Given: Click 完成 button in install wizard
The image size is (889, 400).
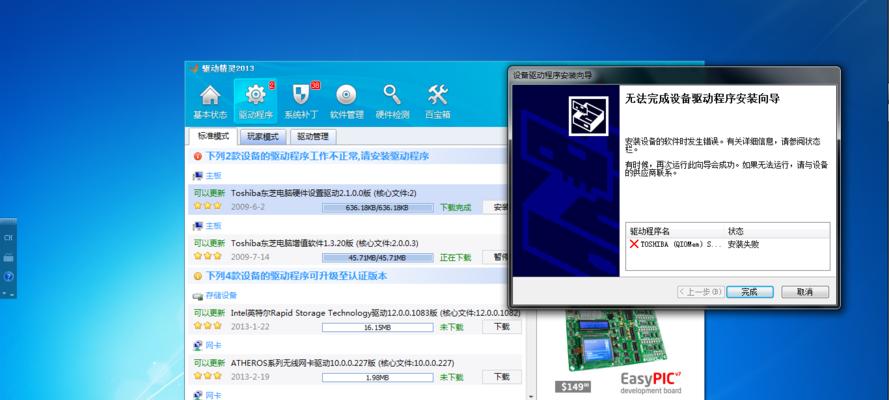Looking at the screenshot, I should 750,292.
